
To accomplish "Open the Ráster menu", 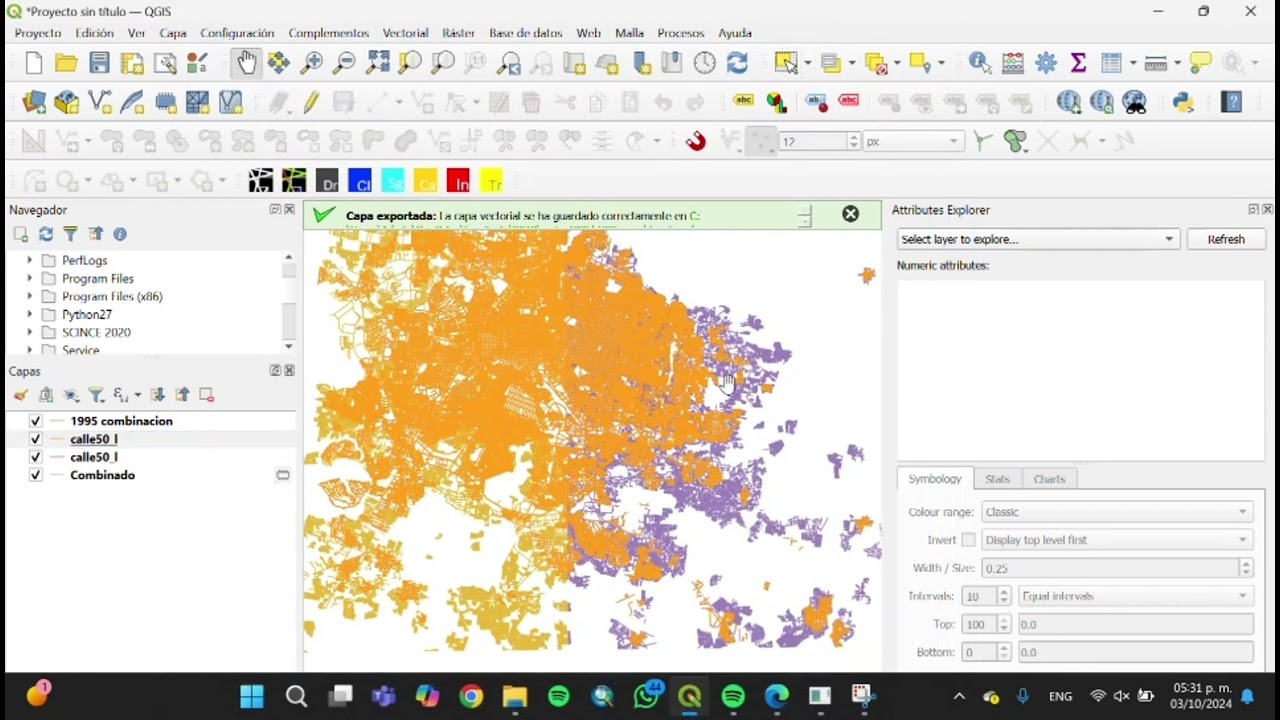I will pos(459,33).
